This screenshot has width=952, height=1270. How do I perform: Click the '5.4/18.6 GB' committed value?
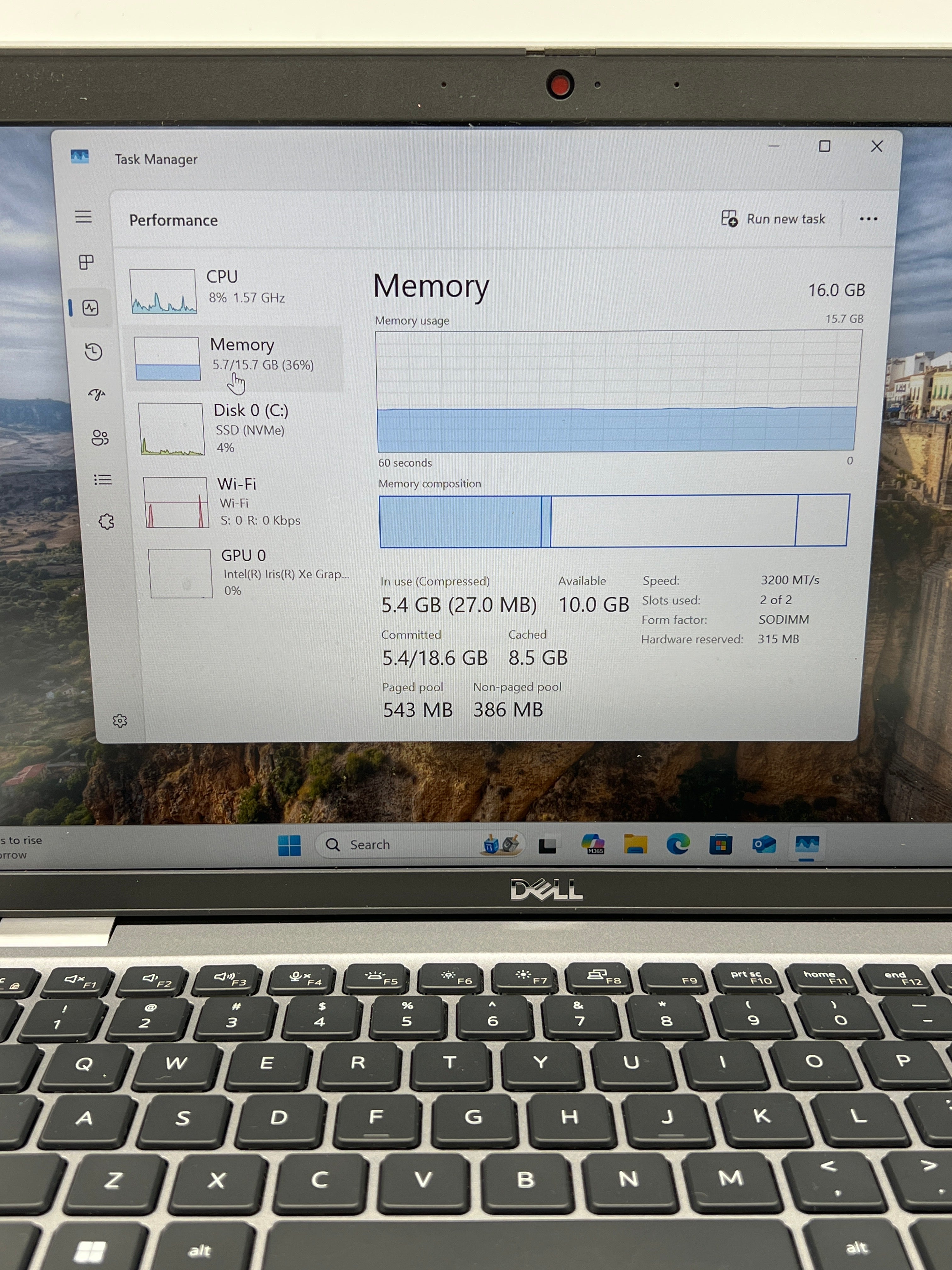(434, 657)
